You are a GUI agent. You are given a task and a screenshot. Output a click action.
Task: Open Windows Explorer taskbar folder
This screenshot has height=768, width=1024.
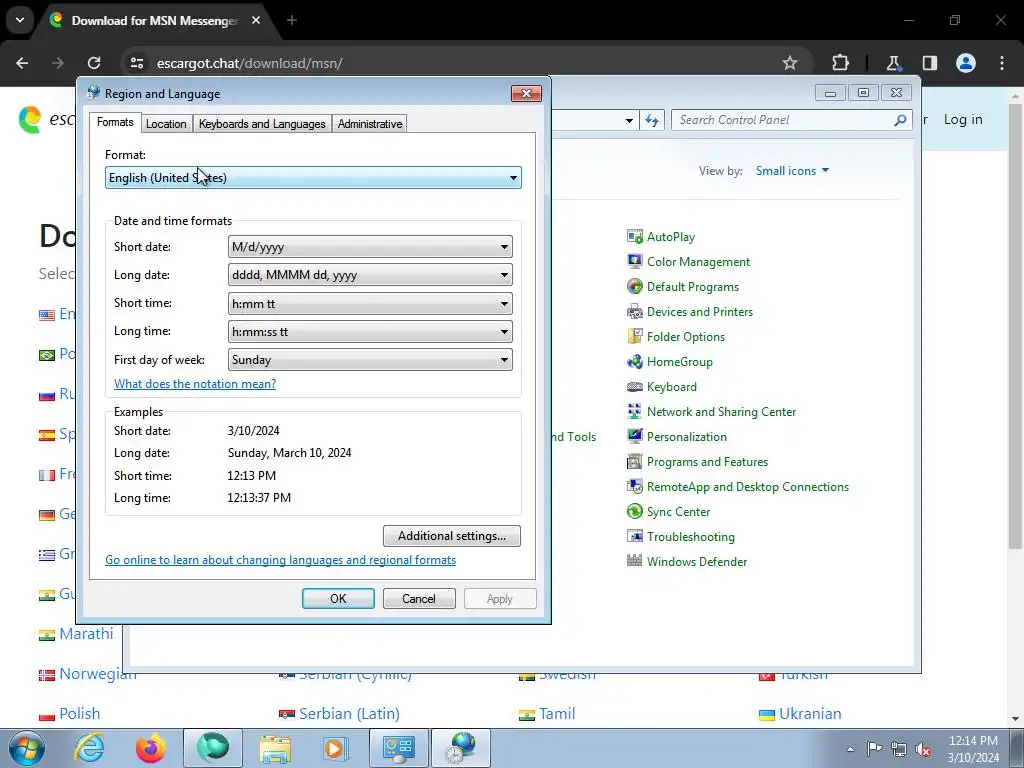tap(275, 748)
